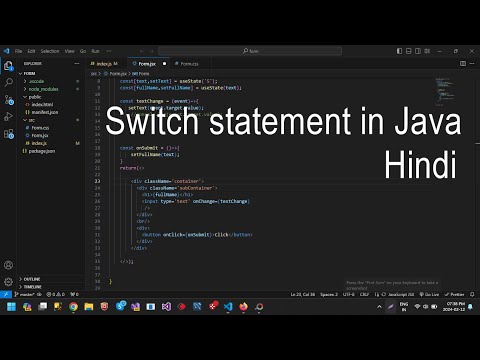This screenshot has width=480, height=360.
Task: Click the master branch in status bar
Action: (x=24, y=294)
